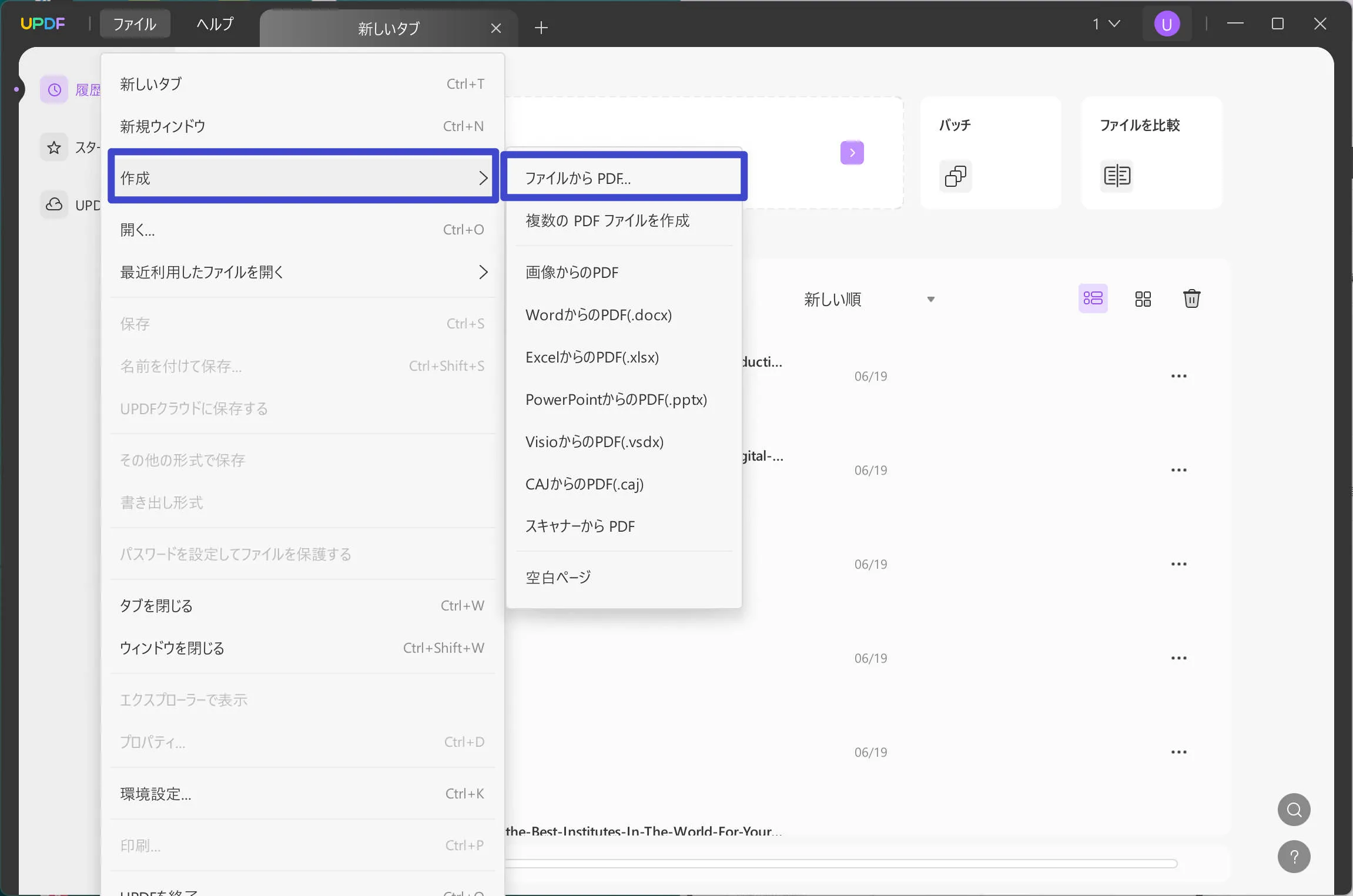Click the UPDF logo
Image resolution: width=1353 pixels, height=896 pixels.
pos(43,24)
